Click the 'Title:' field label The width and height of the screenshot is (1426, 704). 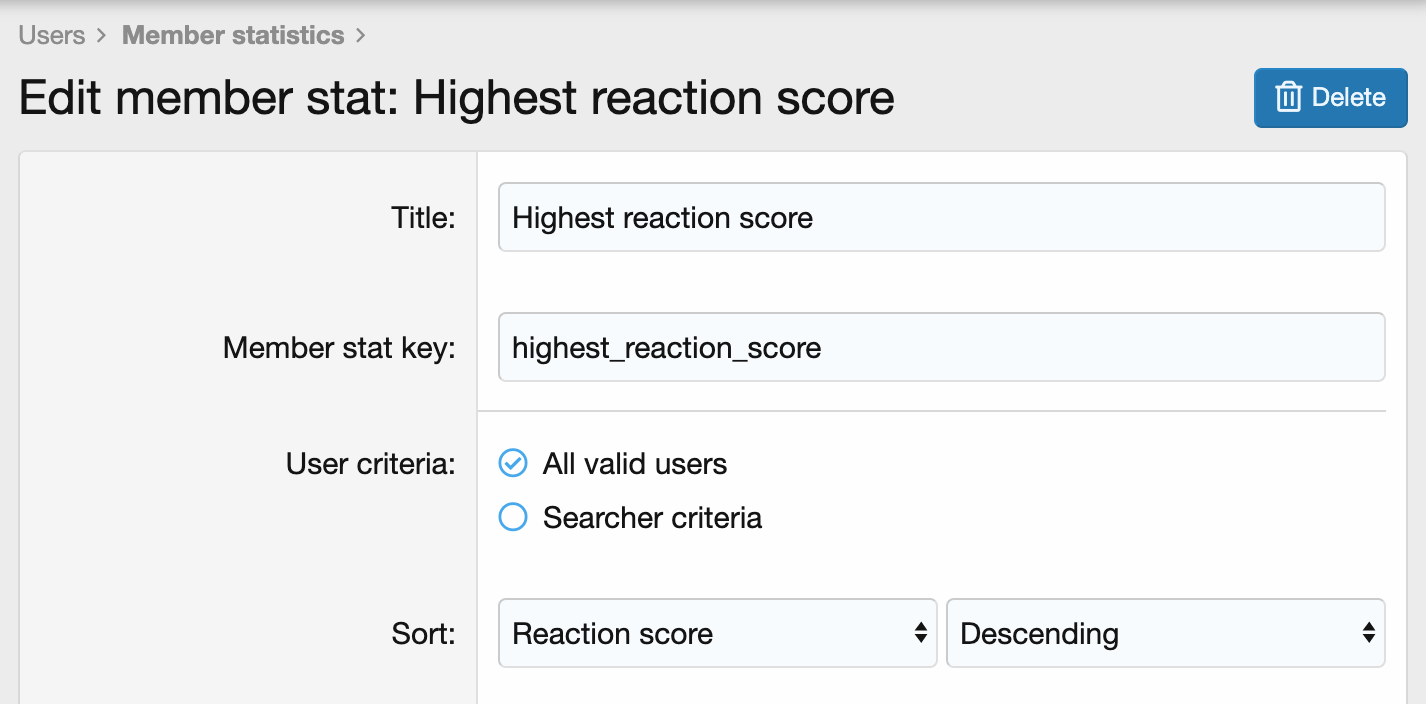[x=423, y=218]
